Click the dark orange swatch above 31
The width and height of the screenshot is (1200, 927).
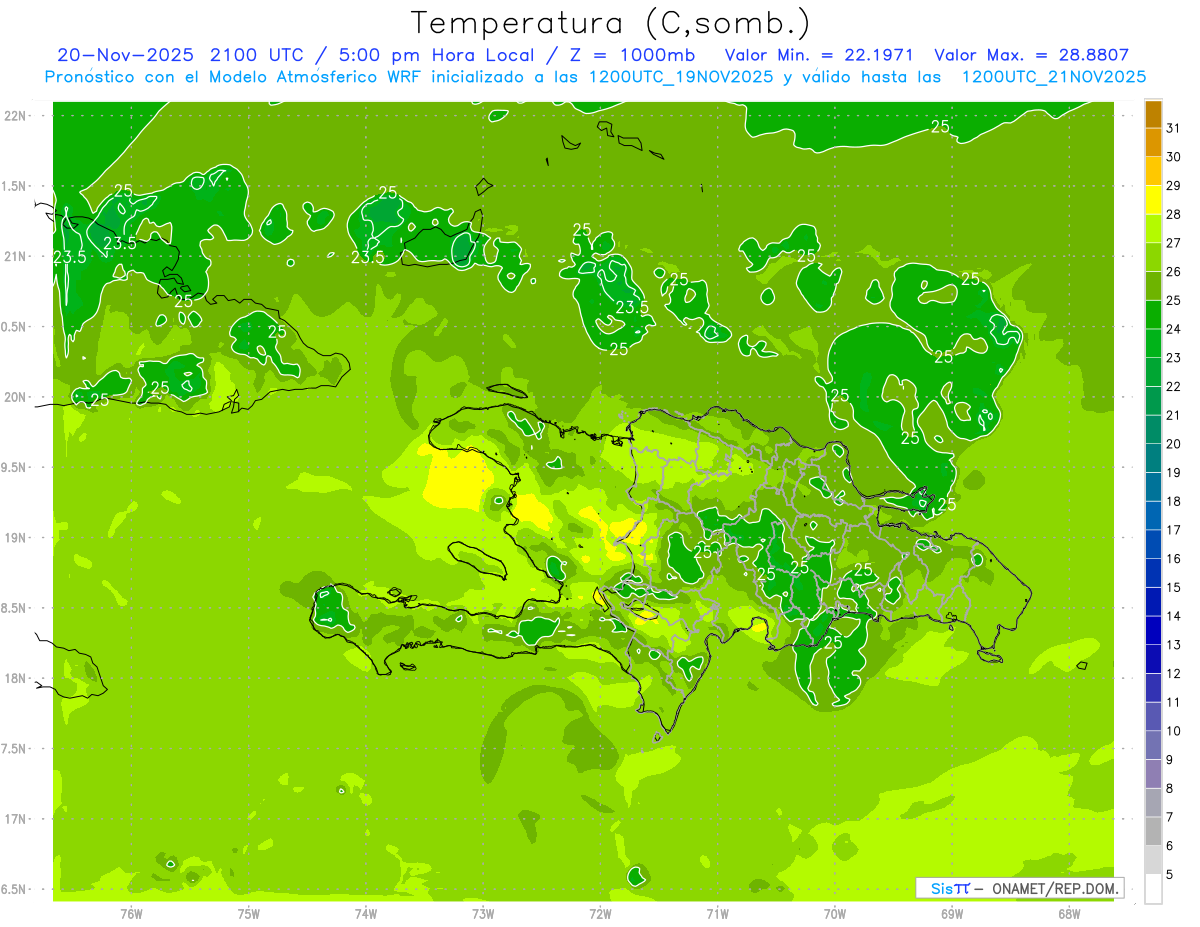point(1153,114)
